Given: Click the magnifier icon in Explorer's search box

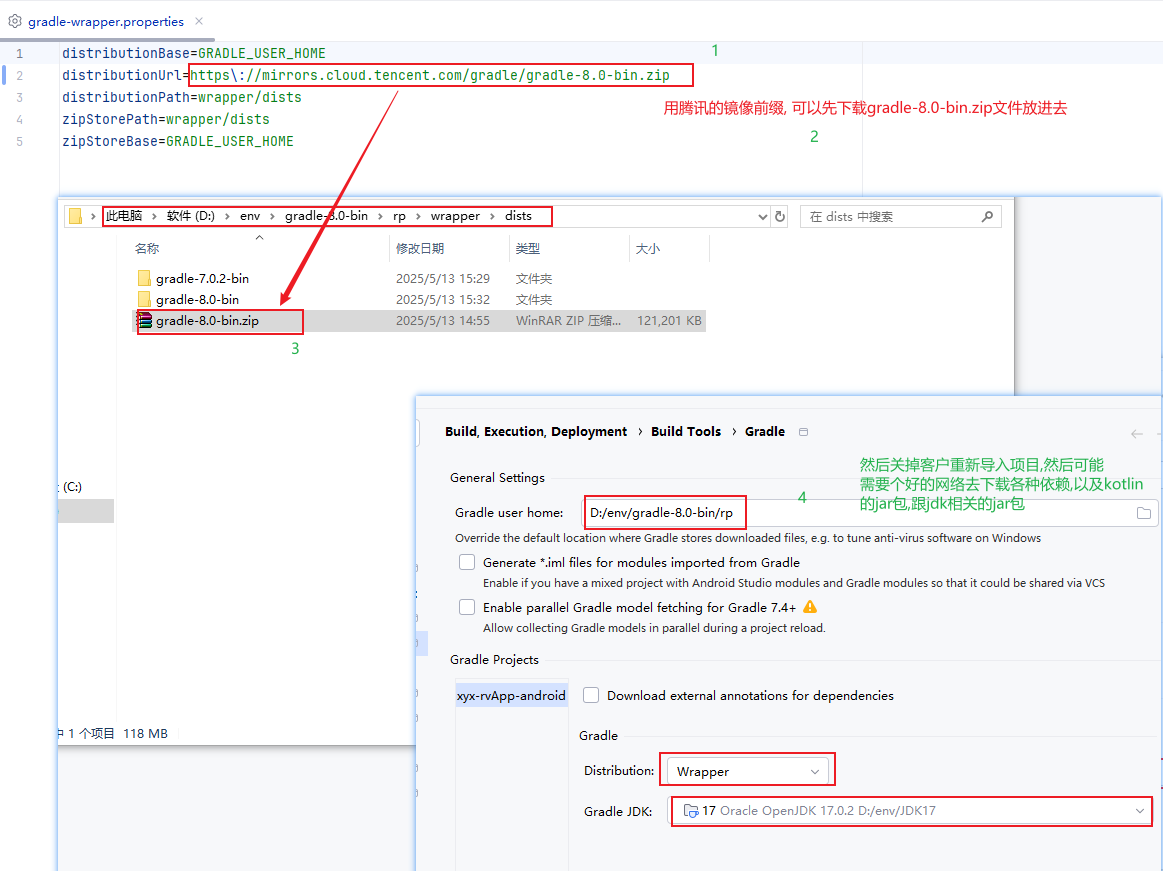Looking at the screenshot, I should click(x=987, y=217).
